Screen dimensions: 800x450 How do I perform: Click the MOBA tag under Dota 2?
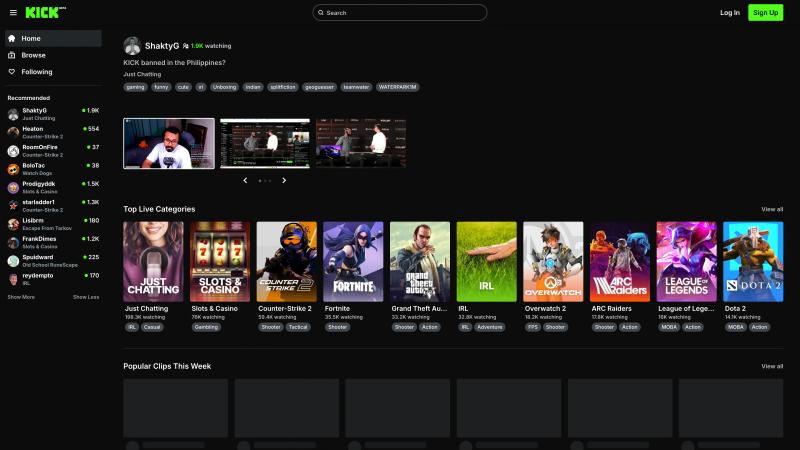pos(736,327)
